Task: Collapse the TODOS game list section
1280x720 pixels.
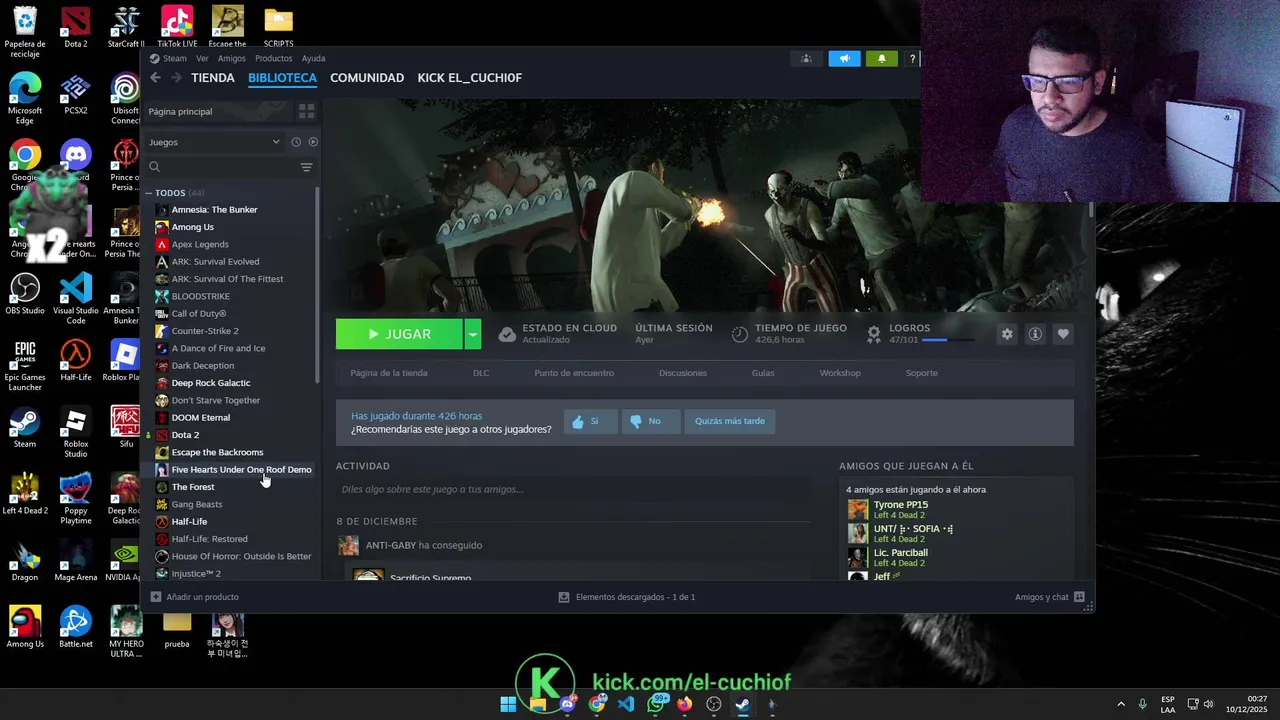Action: [149, 193]
